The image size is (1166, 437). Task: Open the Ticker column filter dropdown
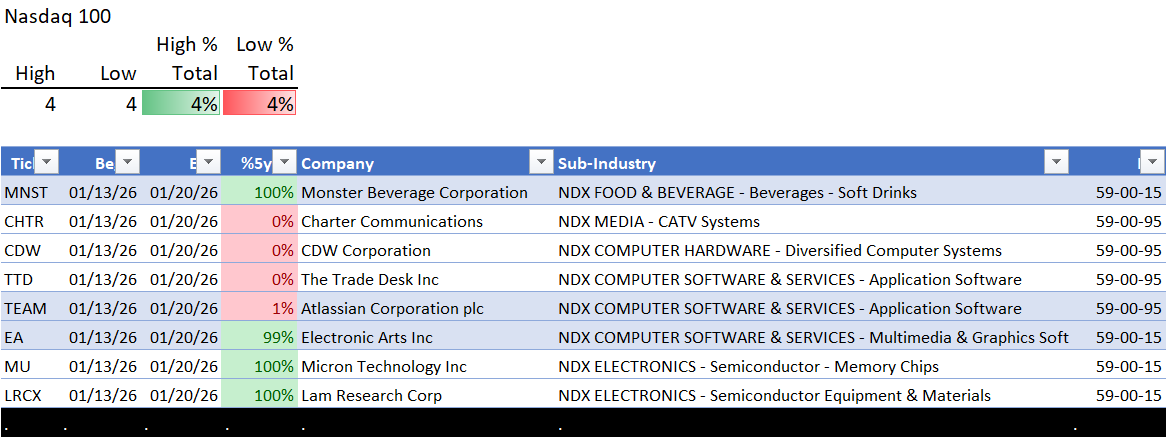[x=47, y=163]
